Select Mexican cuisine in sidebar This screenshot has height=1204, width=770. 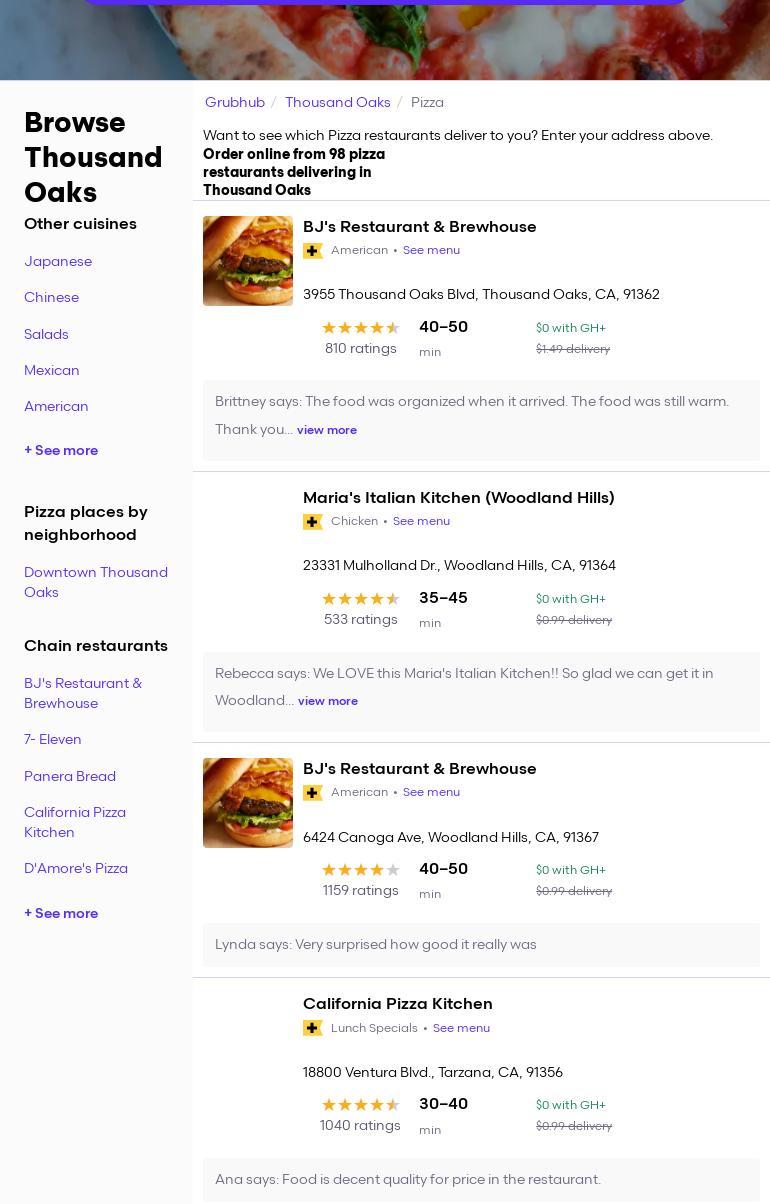click(52, 371)
